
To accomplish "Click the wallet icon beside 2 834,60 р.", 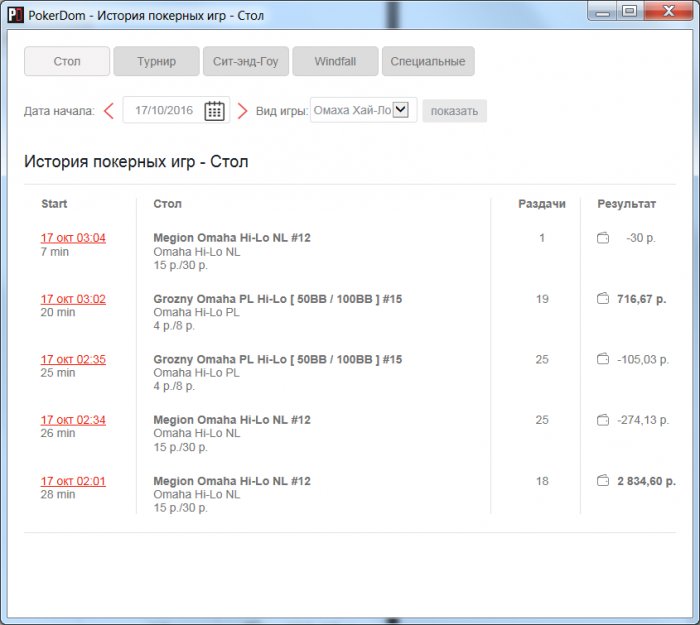I will 603,480.
